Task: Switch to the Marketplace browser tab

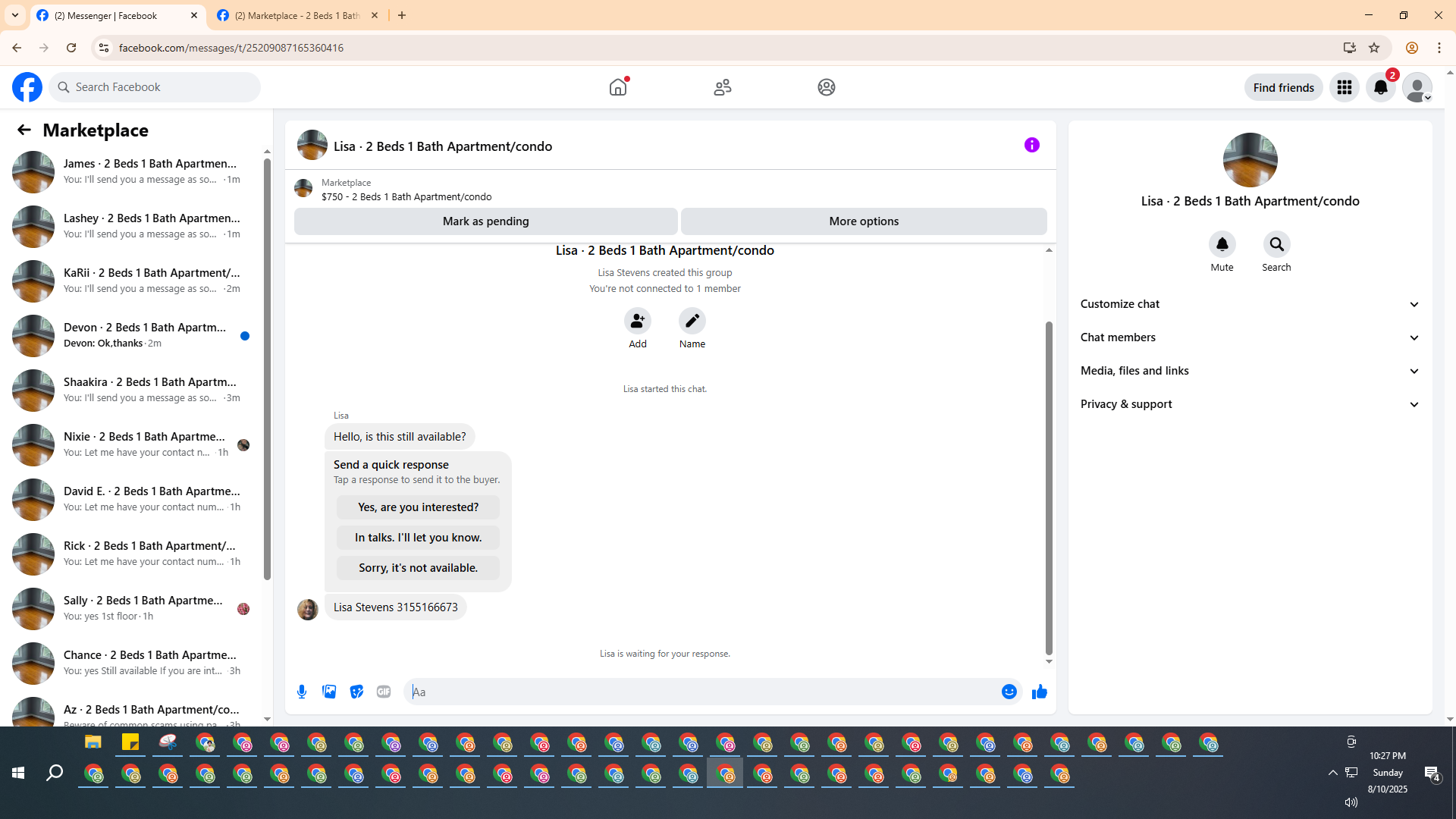Action: (297, 15)
